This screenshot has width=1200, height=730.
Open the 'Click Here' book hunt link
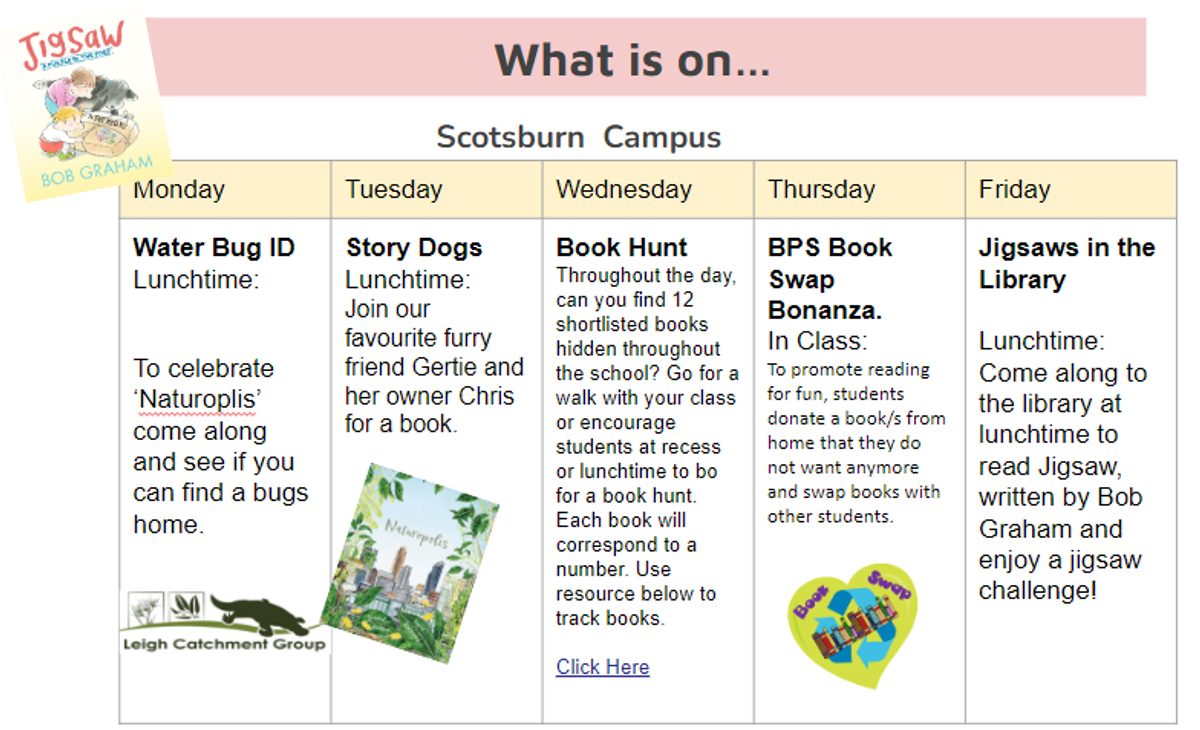coord(603,667)
